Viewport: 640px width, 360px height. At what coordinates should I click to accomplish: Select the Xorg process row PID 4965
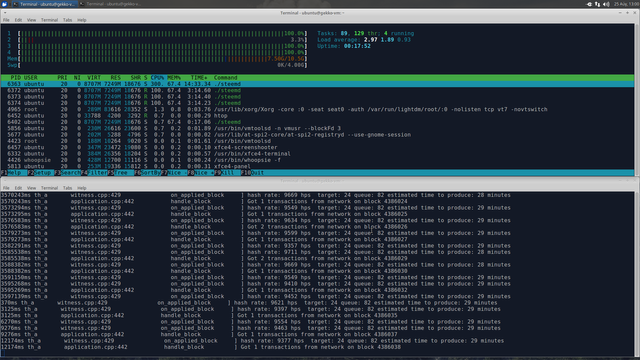click(x=318, y=109)
